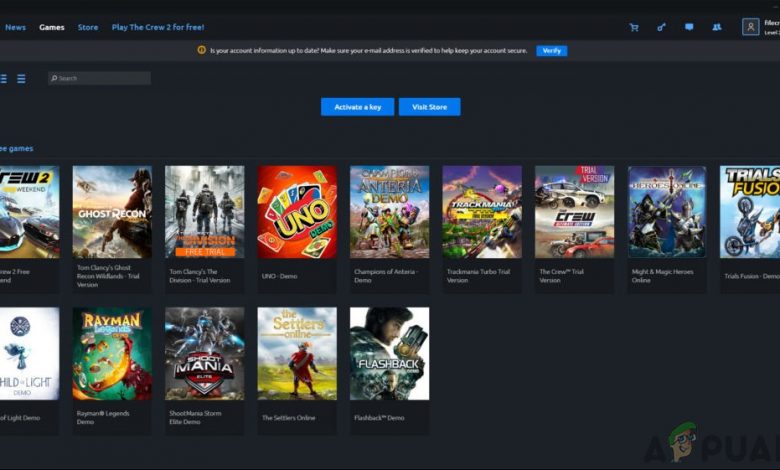Viewport: 780px width, 470px height.
Task: Select The Division Free Trial cover
Action: [204, 212]
